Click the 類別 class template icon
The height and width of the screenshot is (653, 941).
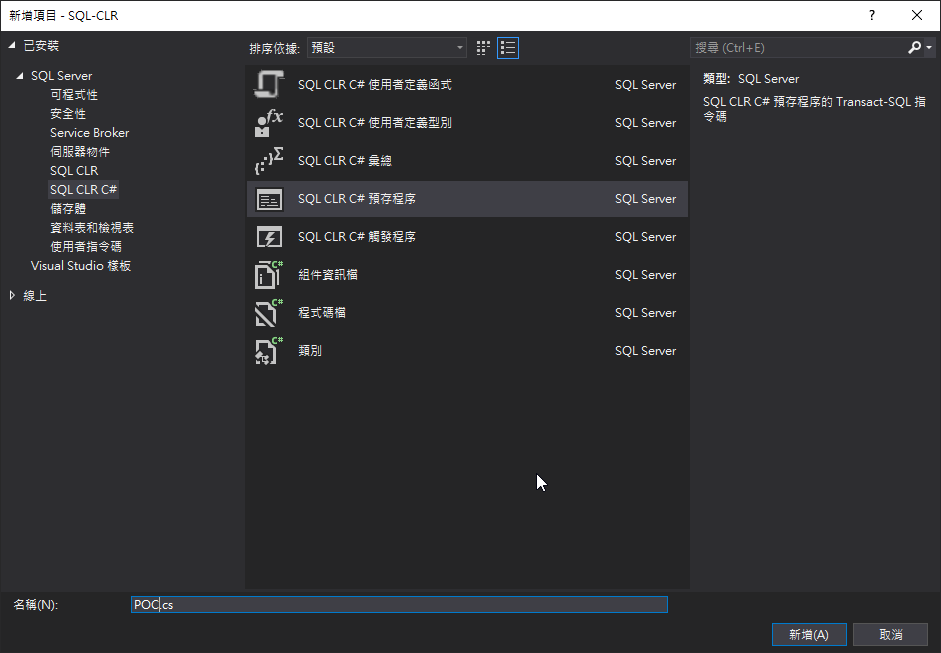coord(269,351)
